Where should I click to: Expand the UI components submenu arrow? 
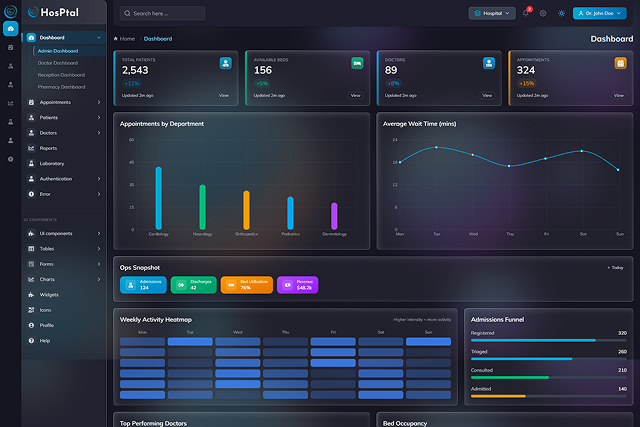pos(99,234)
